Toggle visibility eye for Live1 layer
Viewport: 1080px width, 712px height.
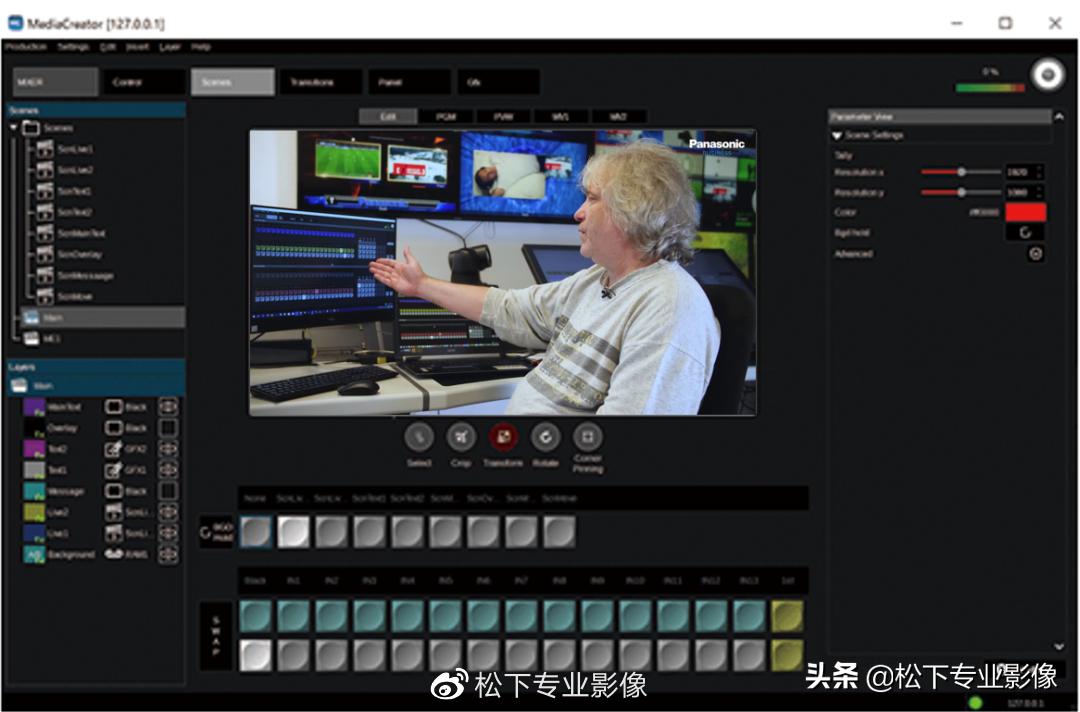pos(168,534)
